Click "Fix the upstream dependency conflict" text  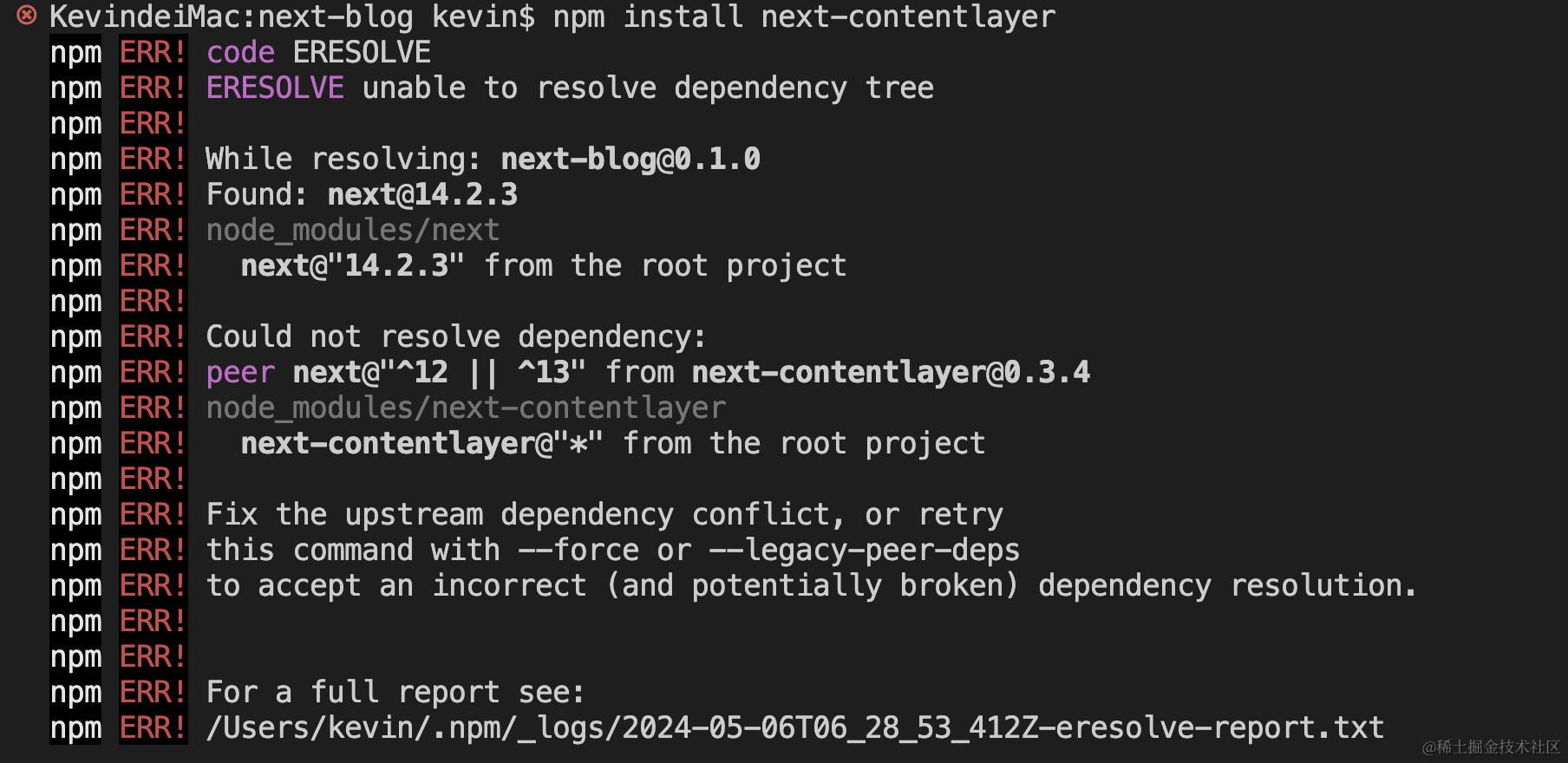tap(518, 514)
